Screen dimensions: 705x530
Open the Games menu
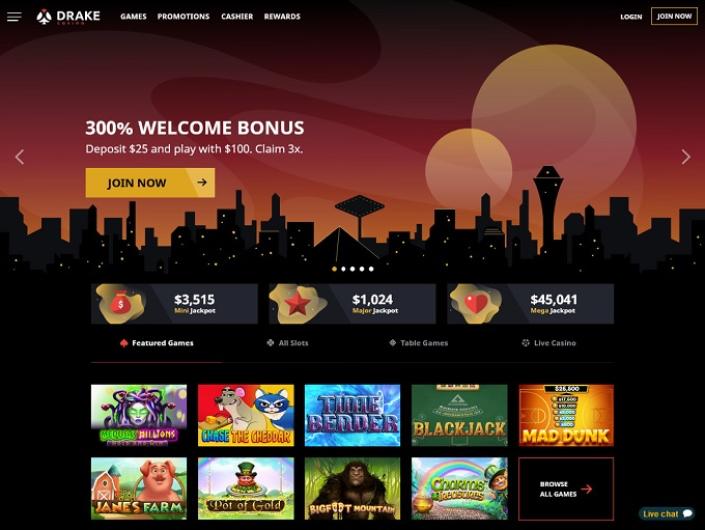134,17
